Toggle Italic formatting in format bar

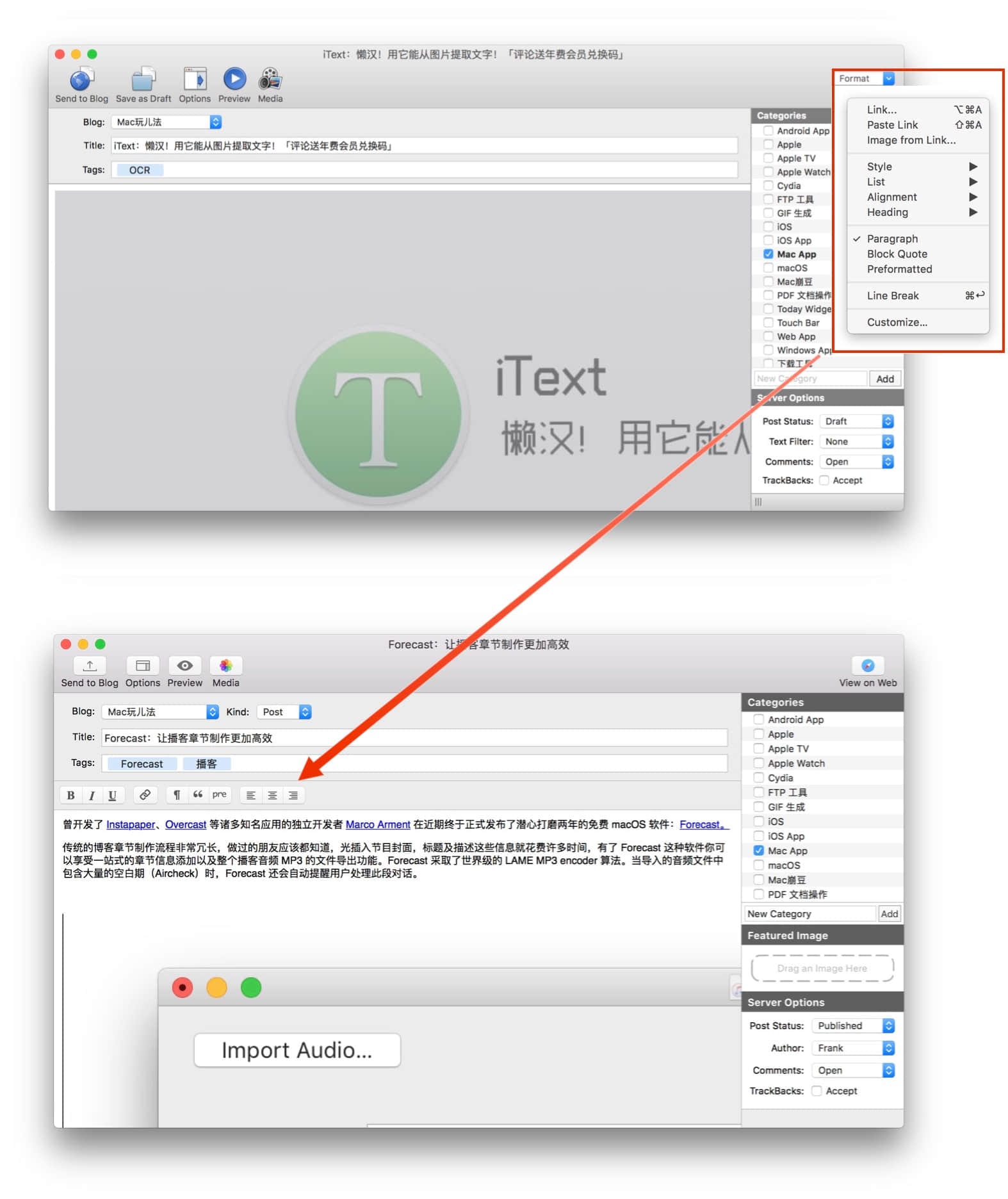tap(92, 795)
